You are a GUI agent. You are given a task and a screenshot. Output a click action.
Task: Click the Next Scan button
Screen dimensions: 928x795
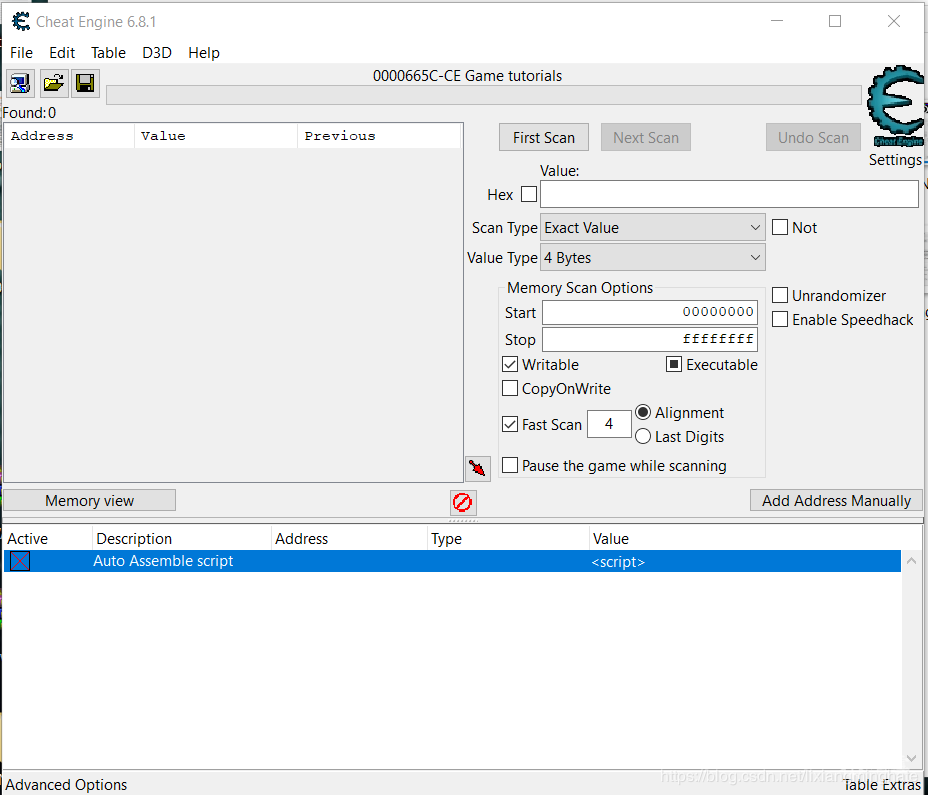pos(646,137)
